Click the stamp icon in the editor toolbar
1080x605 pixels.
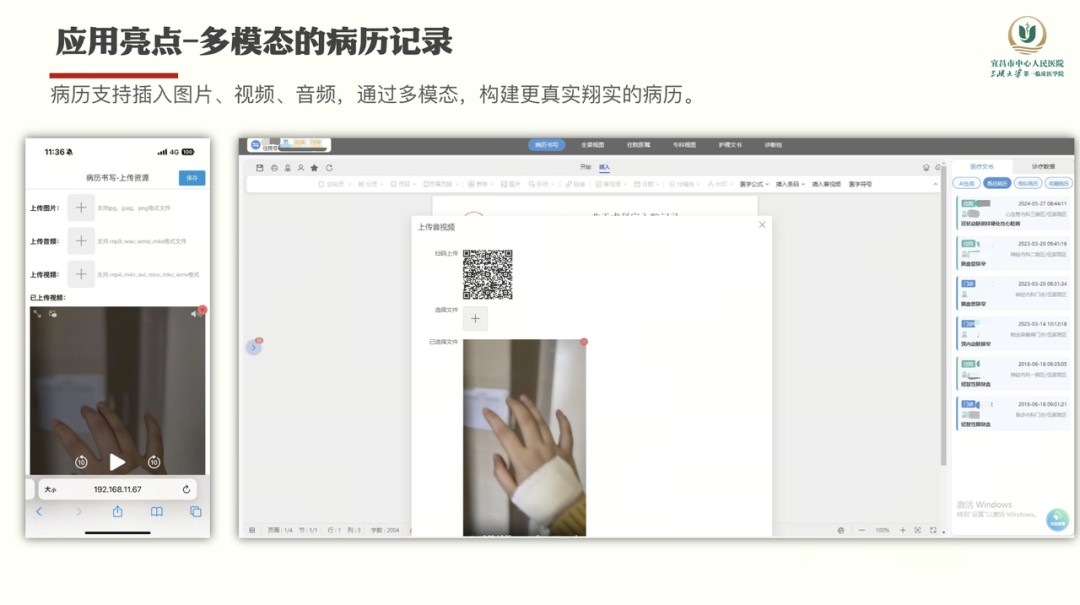tap(287, 167)
